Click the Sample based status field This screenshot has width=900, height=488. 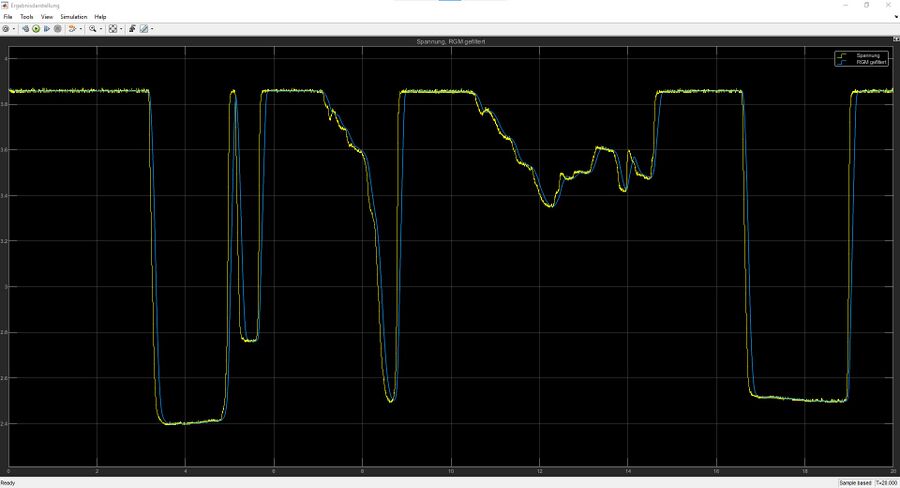click(855, 483)
